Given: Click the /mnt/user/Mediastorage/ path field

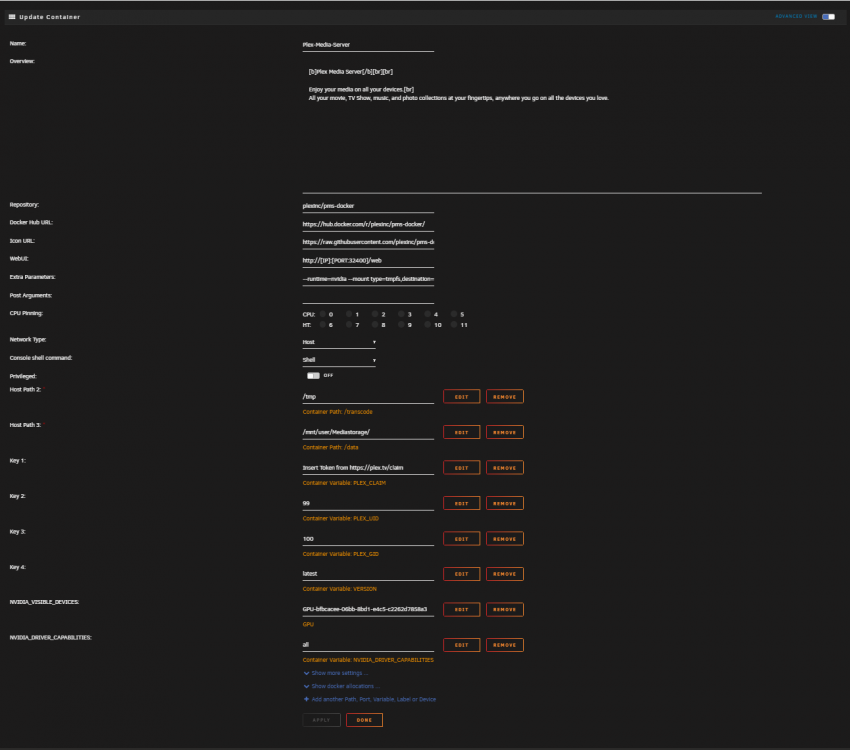Looking at the screenshot, I should click(x=368, y=432).
